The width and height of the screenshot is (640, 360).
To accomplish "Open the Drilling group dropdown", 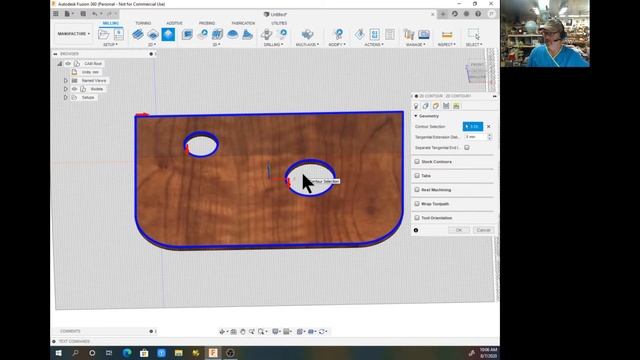I will 273,44.
